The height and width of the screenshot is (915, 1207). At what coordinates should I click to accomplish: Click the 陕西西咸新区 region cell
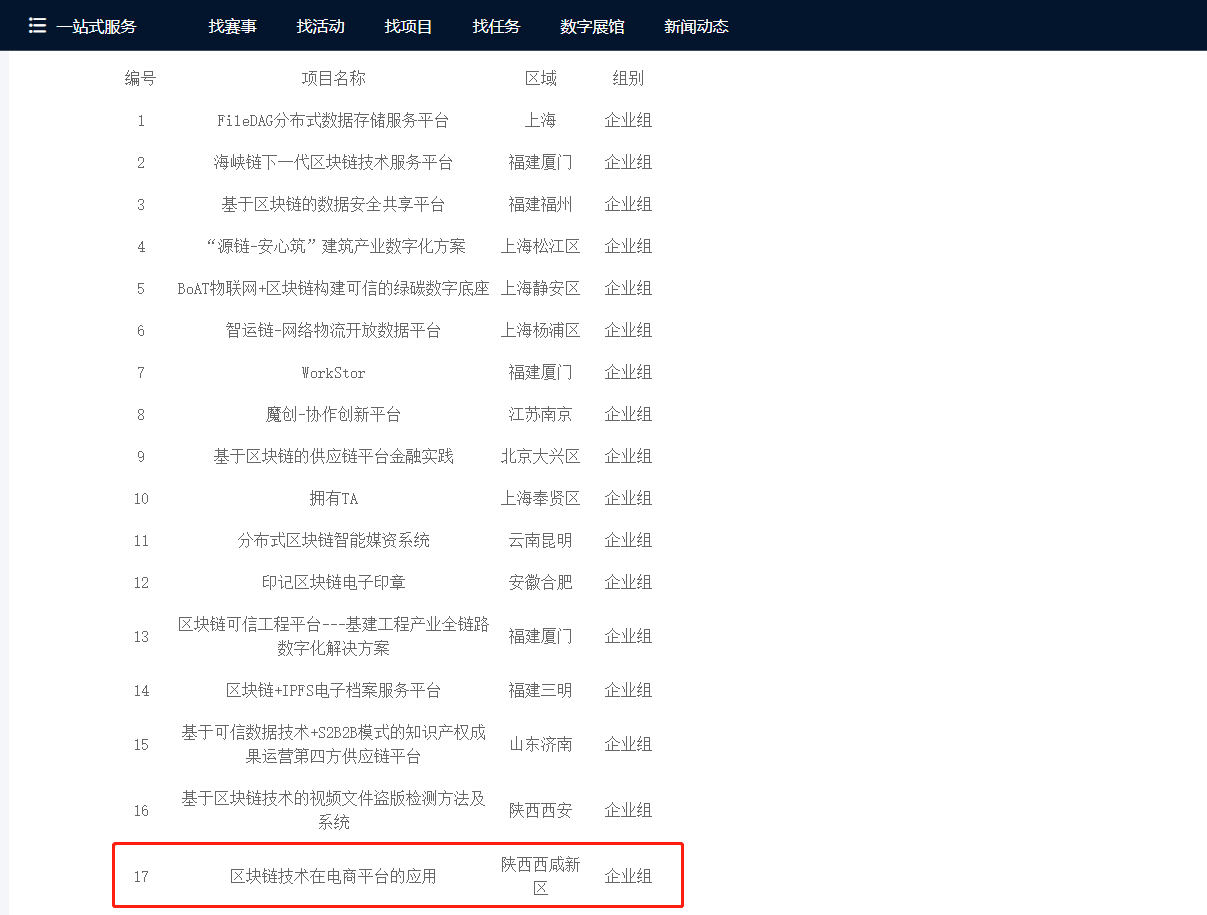click(540, 875)
